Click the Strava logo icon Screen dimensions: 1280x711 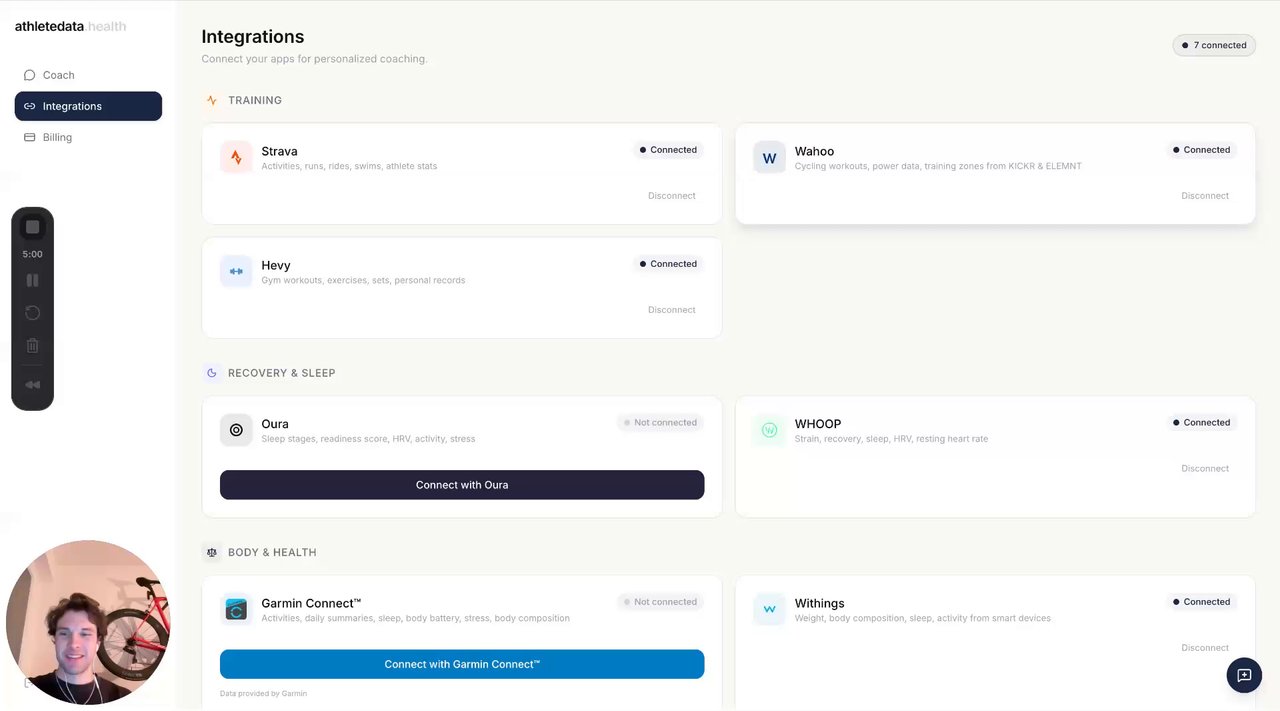click(236, 157)
